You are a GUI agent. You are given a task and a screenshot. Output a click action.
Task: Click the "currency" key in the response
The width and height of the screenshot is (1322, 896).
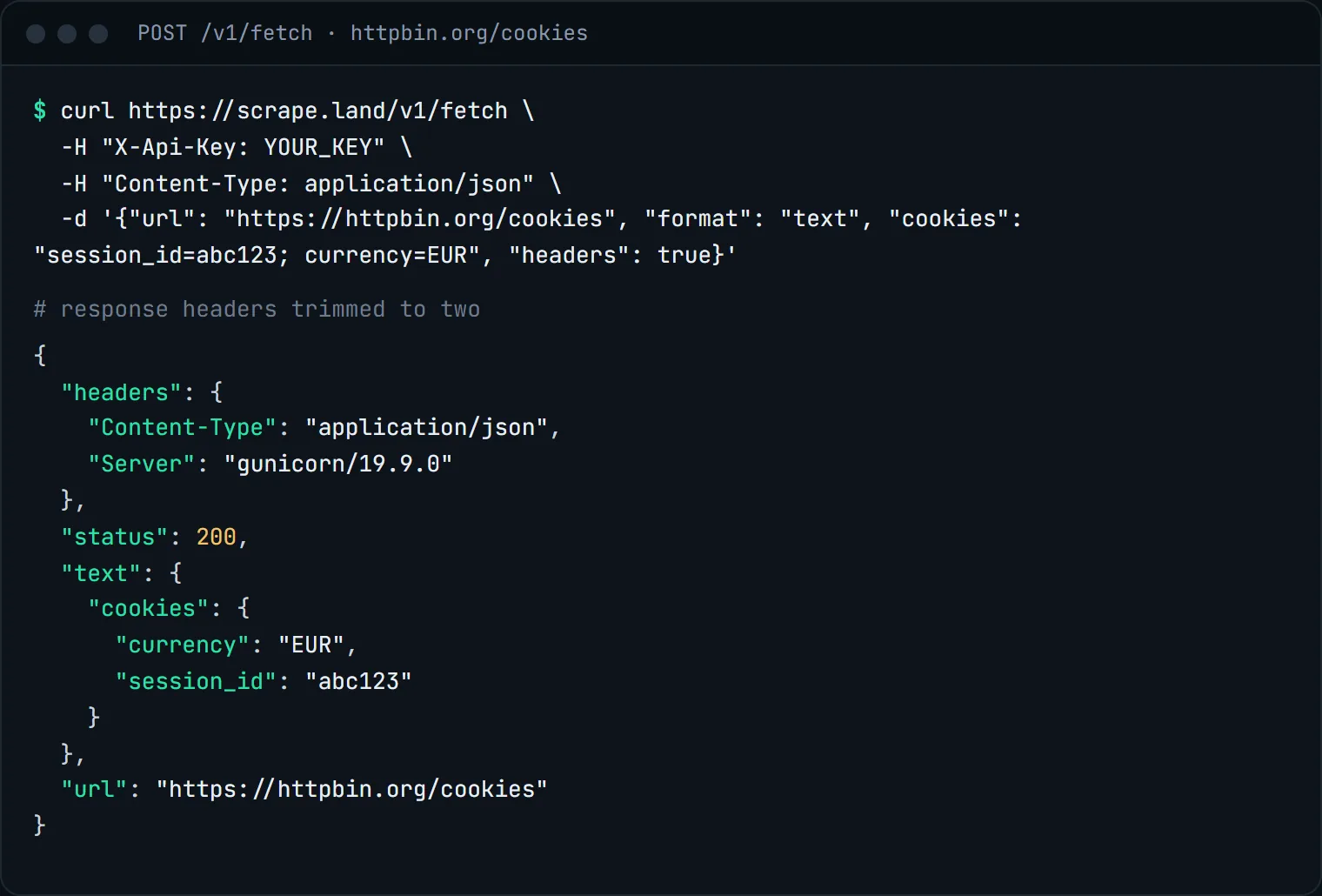click(182, 645)
